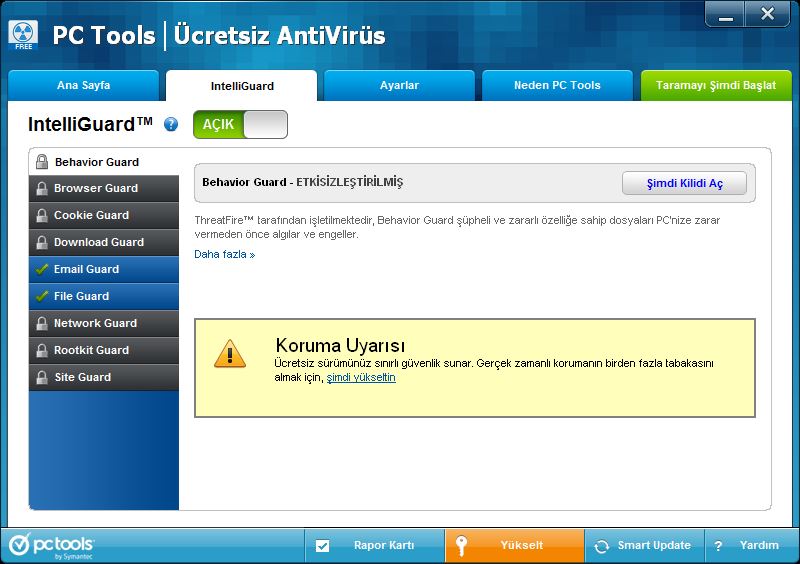The height and width of the screenshot is (564, 800).
Task: Select Network Guard in the sidebar
Action: [x=104, y=323]
